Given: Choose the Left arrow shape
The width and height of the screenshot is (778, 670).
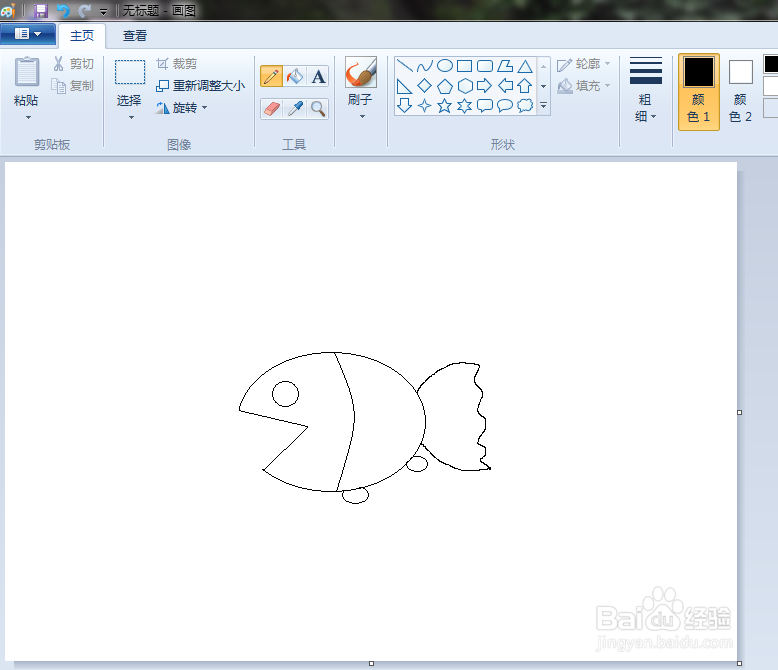Looking at the screenshot, I should (505, 86).
